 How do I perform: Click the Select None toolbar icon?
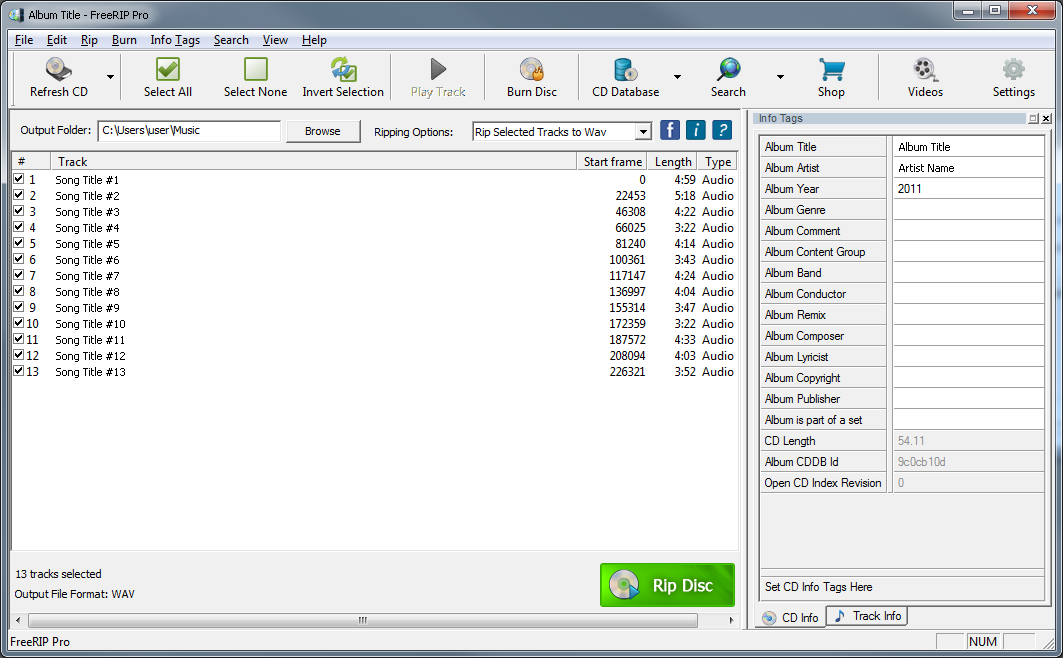tap(256, 70)
